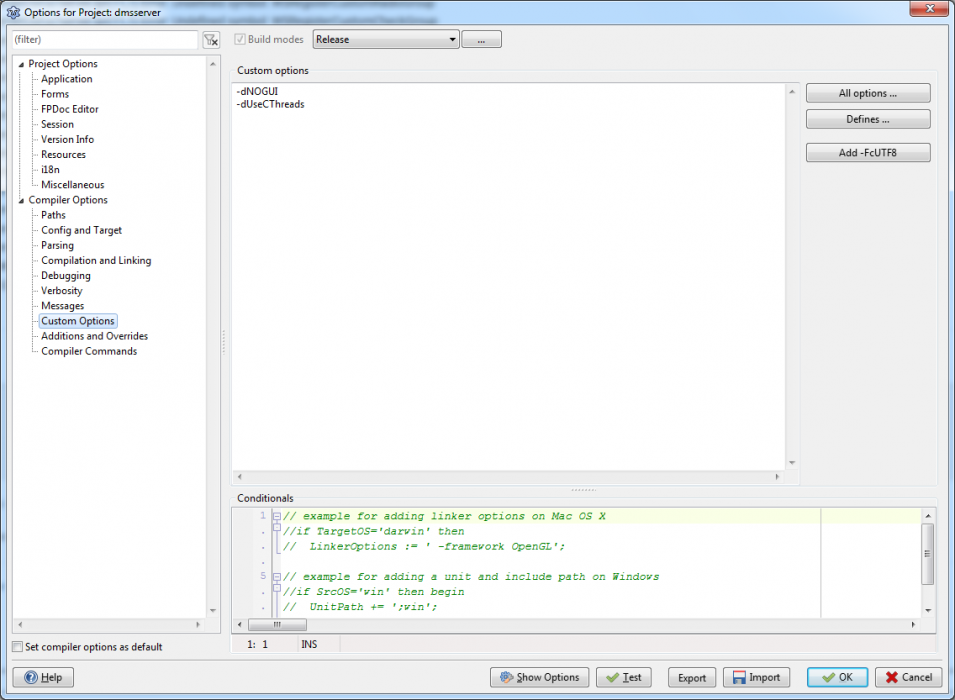This screenshot has height=700, width=955.
Task: Click the LinkerOptions comment line
Action: [x=424, y=546]
